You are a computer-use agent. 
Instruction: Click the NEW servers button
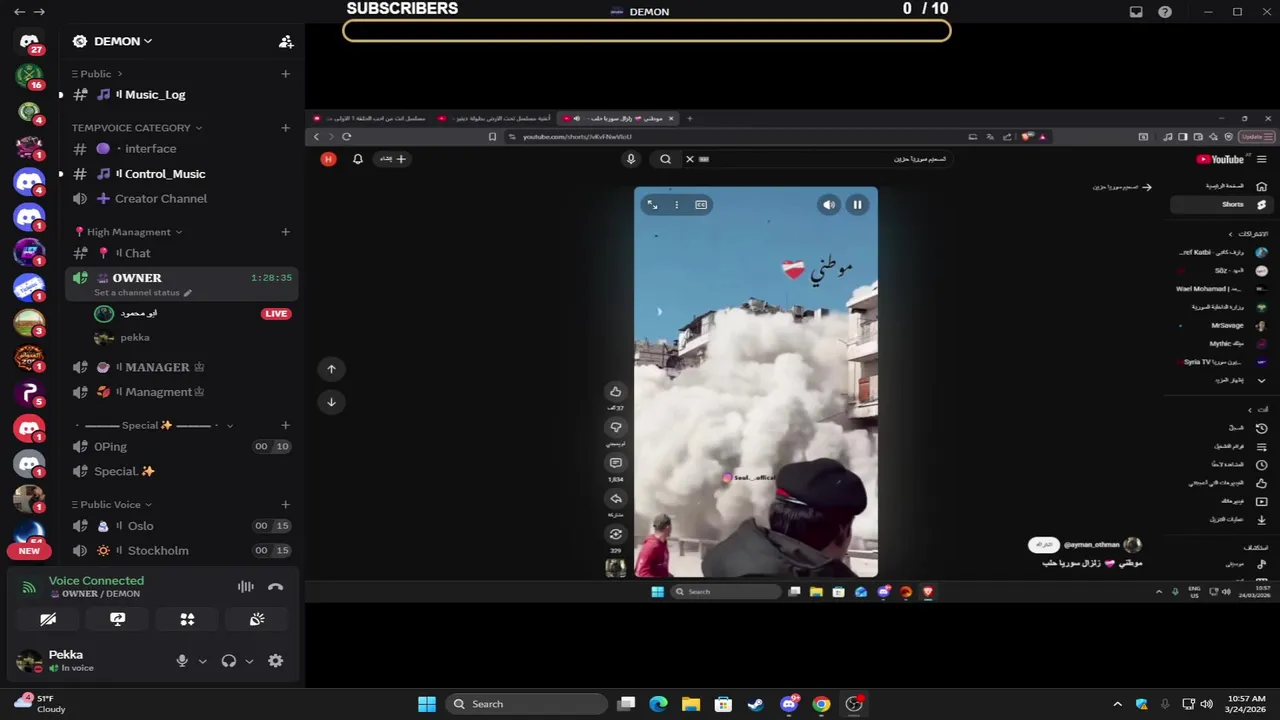29,551
